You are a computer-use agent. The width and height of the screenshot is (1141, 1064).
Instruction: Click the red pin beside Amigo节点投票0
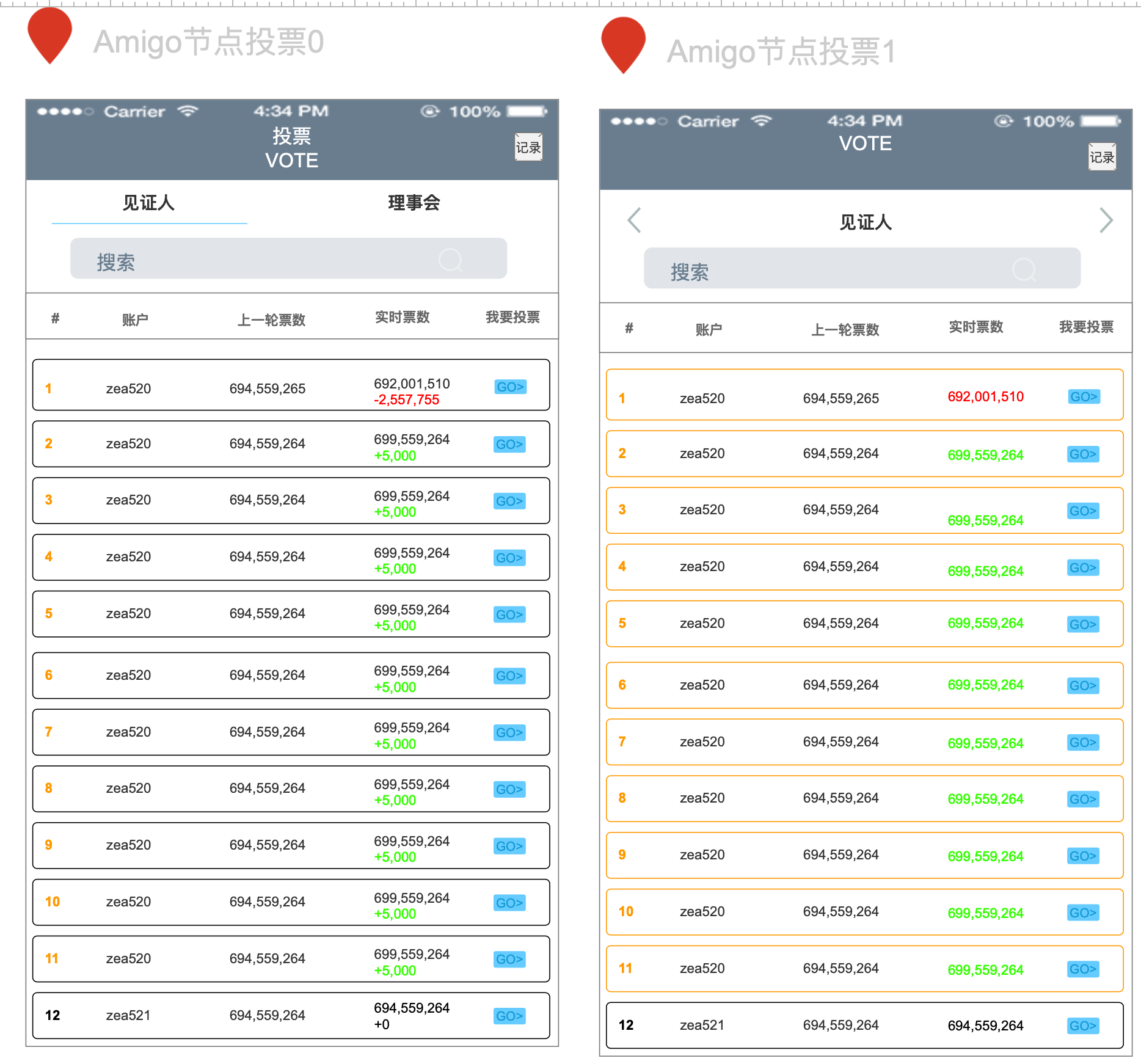50,35
